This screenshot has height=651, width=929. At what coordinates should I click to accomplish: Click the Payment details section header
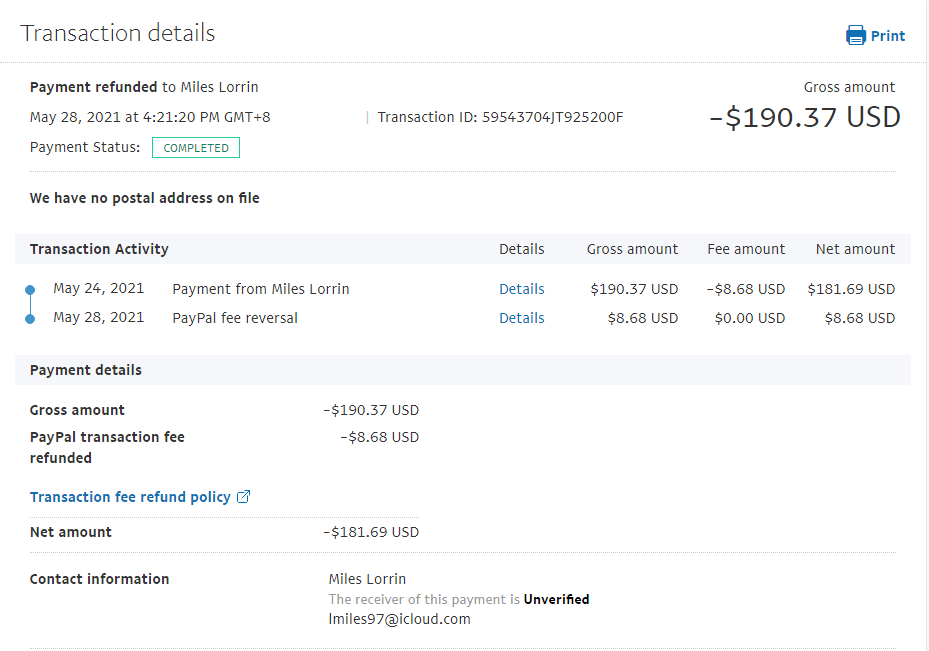tap(86, 370)
